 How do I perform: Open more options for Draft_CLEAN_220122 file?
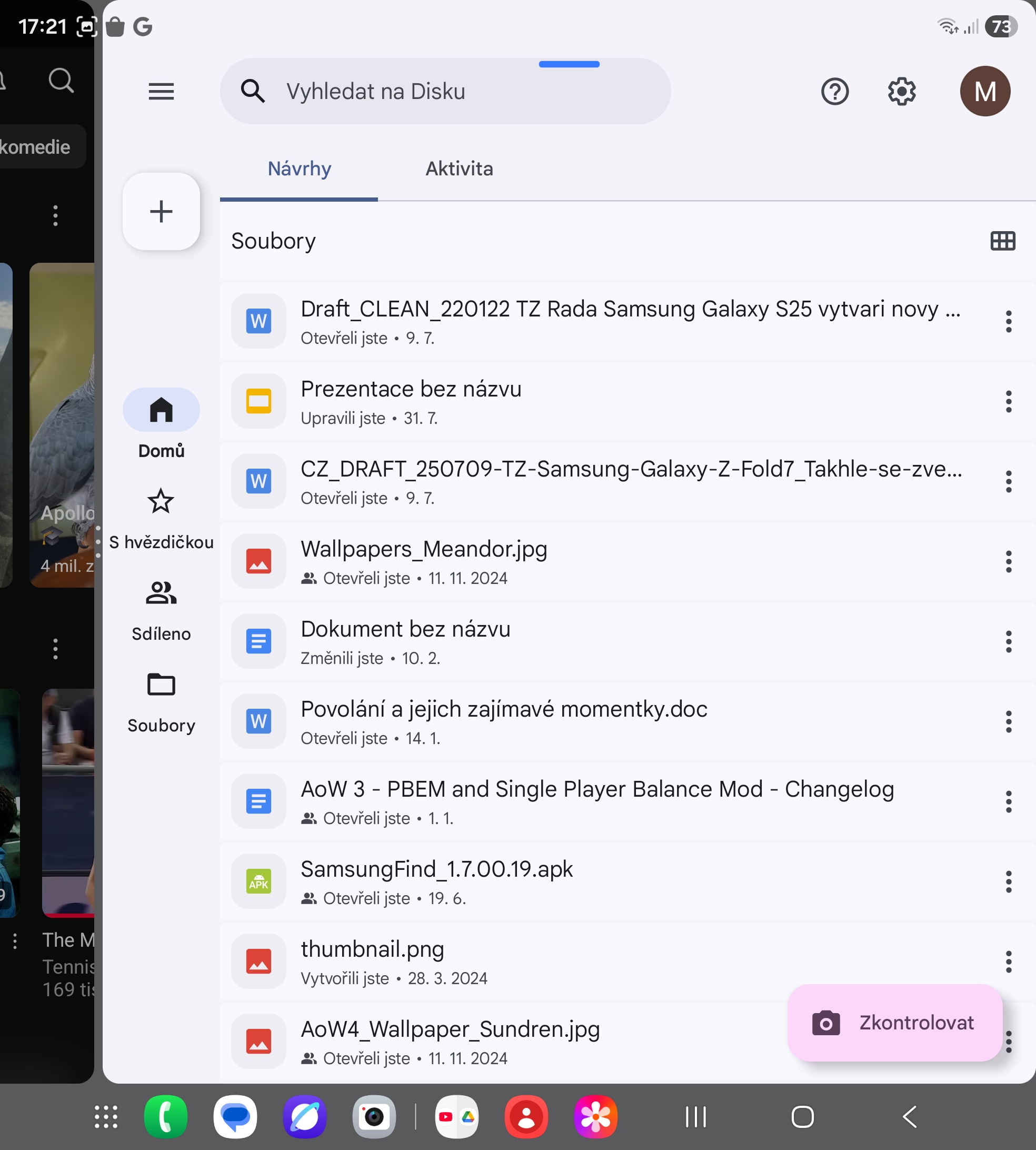tap(1008, 322)
